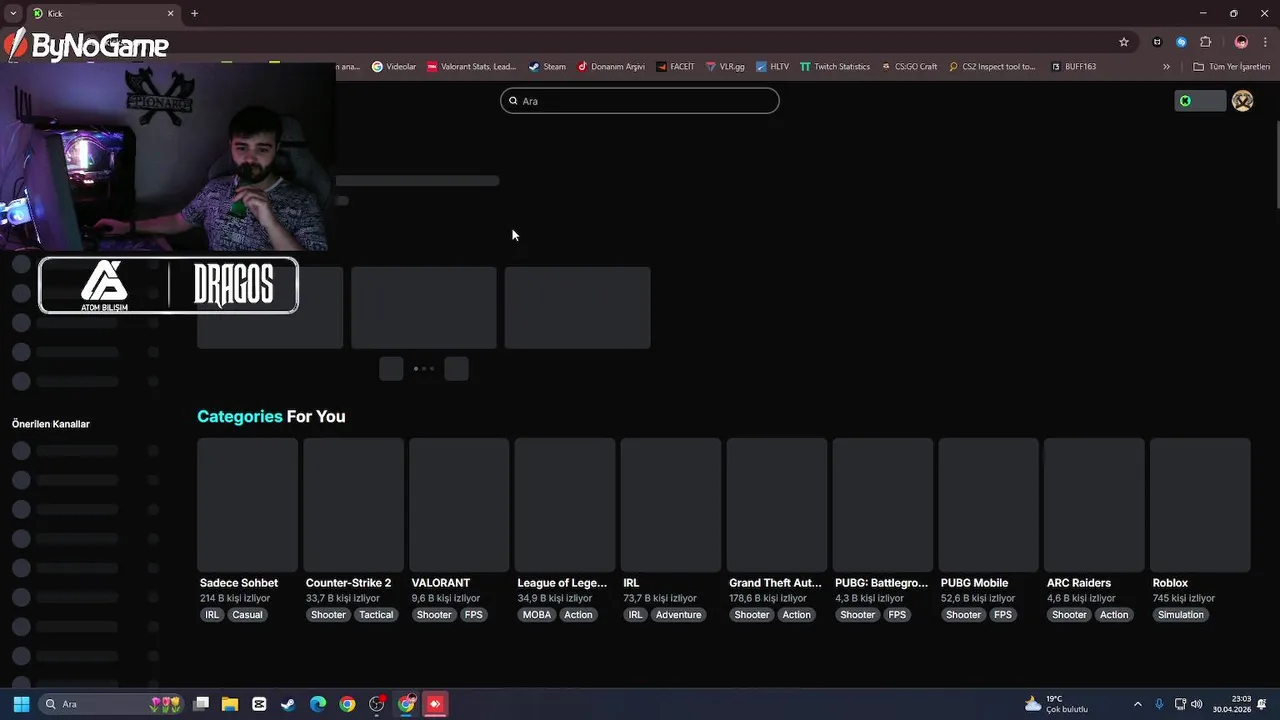This screenshot has height=720, width=1280.
Task: Open File Explorer from the taskbar
Action: [230, 704]
